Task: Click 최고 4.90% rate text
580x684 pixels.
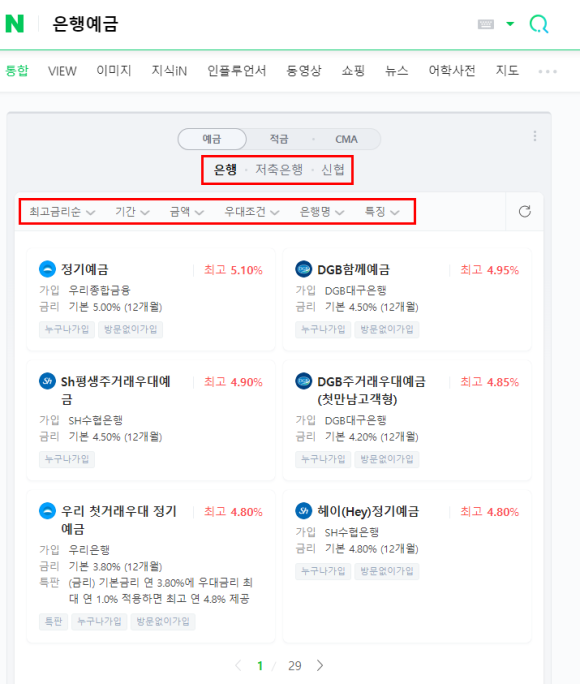Action: (233, 382)
